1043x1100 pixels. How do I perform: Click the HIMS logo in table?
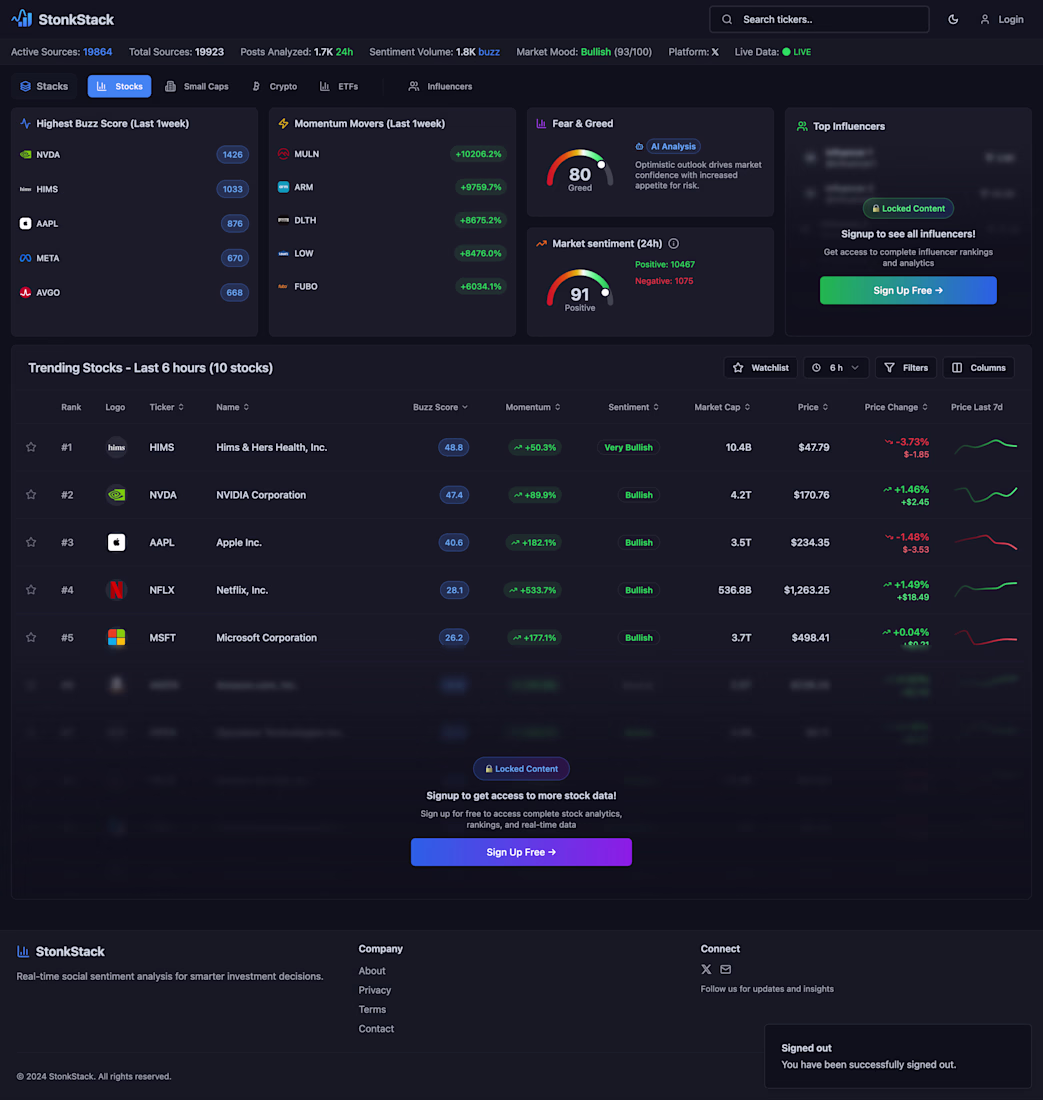[x=116, y=447]
